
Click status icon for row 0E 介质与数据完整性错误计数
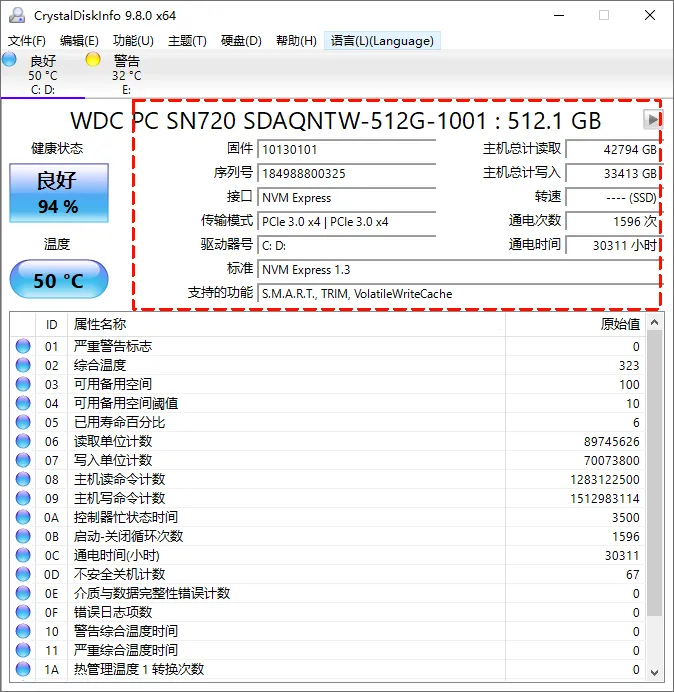(x=23, y=593)
